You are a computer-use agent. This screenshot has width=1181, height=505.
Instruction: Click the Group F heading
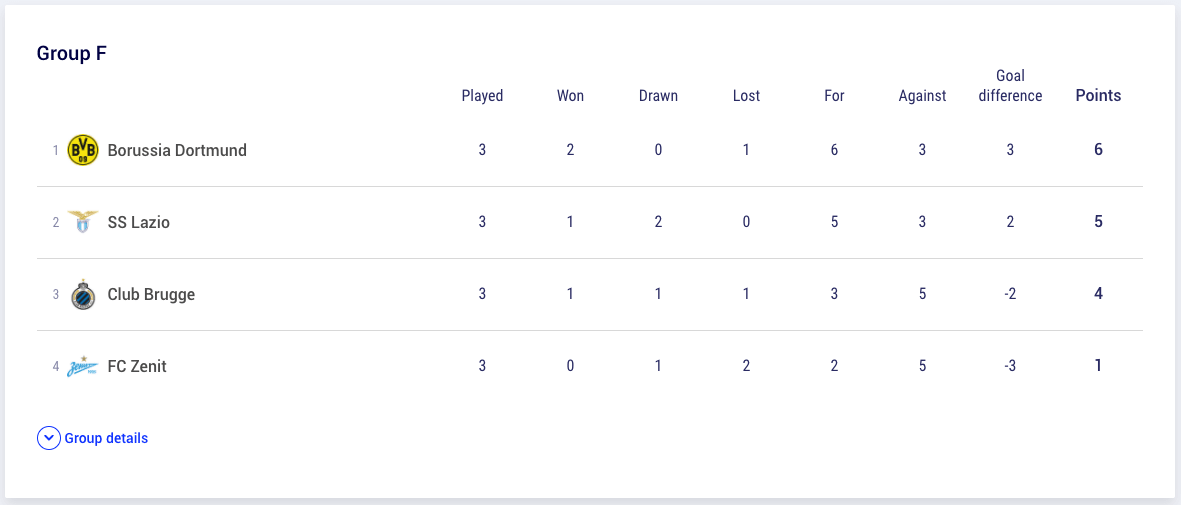point(72,54)
